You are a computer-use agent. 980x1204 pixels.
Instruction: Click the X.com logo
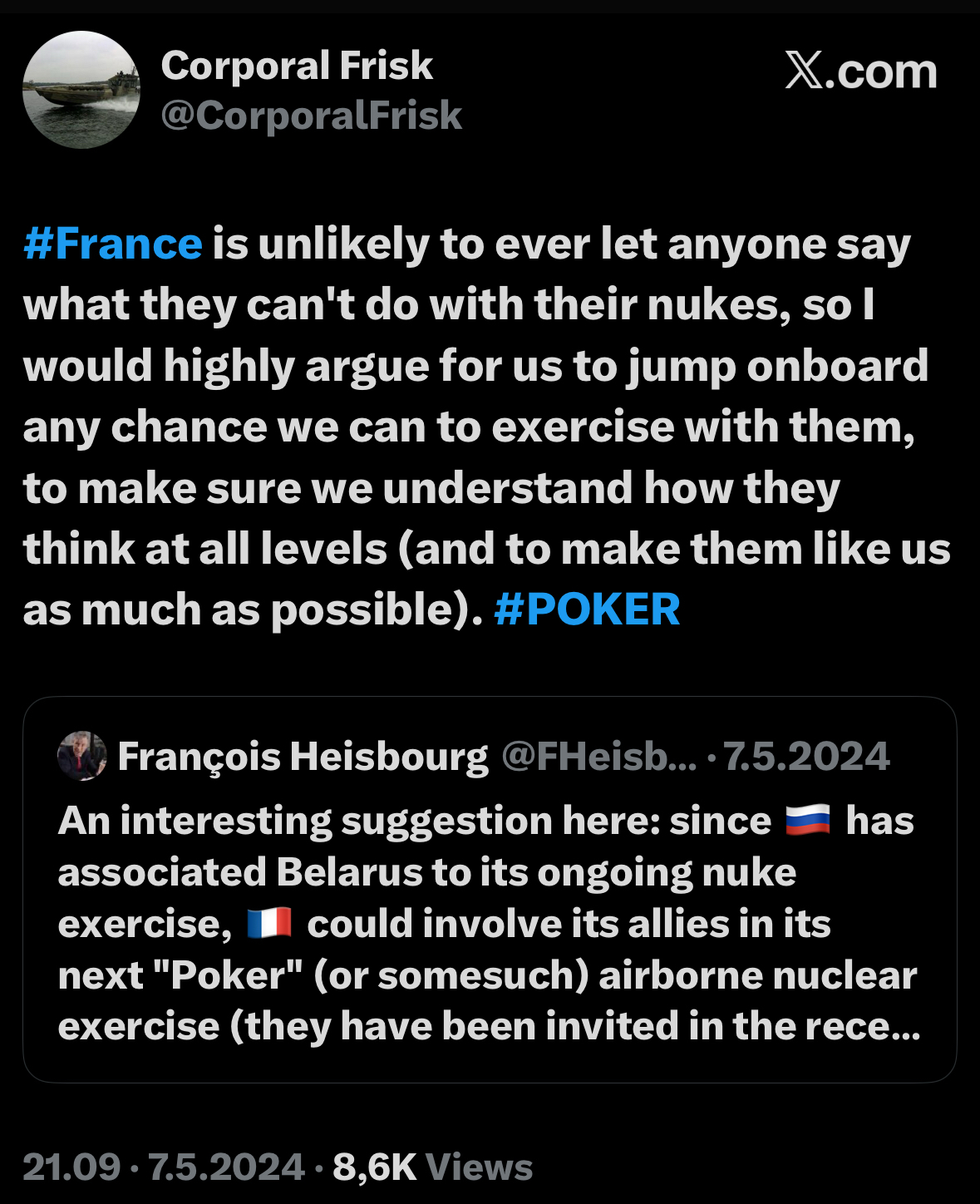pyautogui.click(x=860, y=72)
